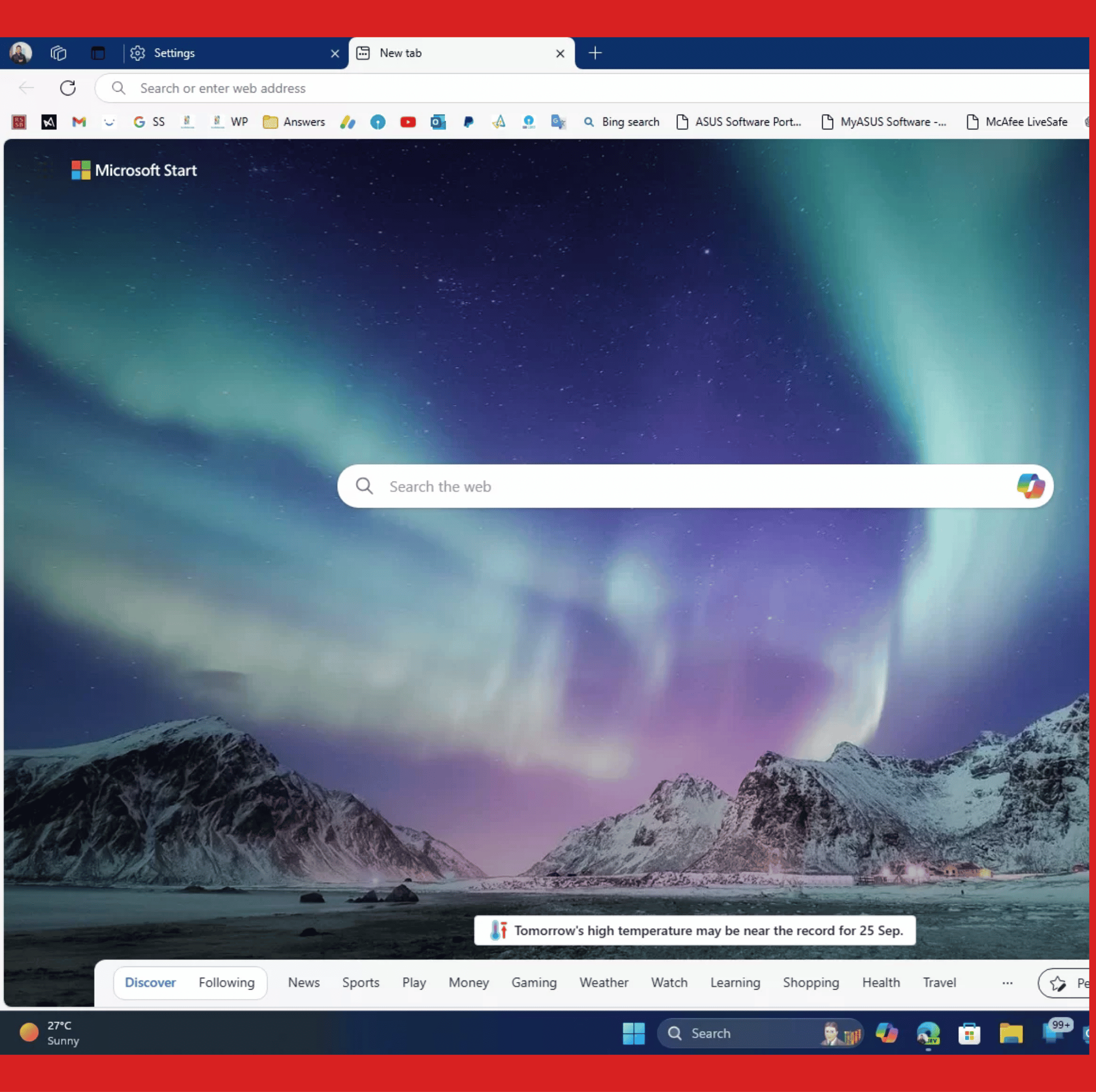Open MyASUS Software bookmark

tap(884, 121)
